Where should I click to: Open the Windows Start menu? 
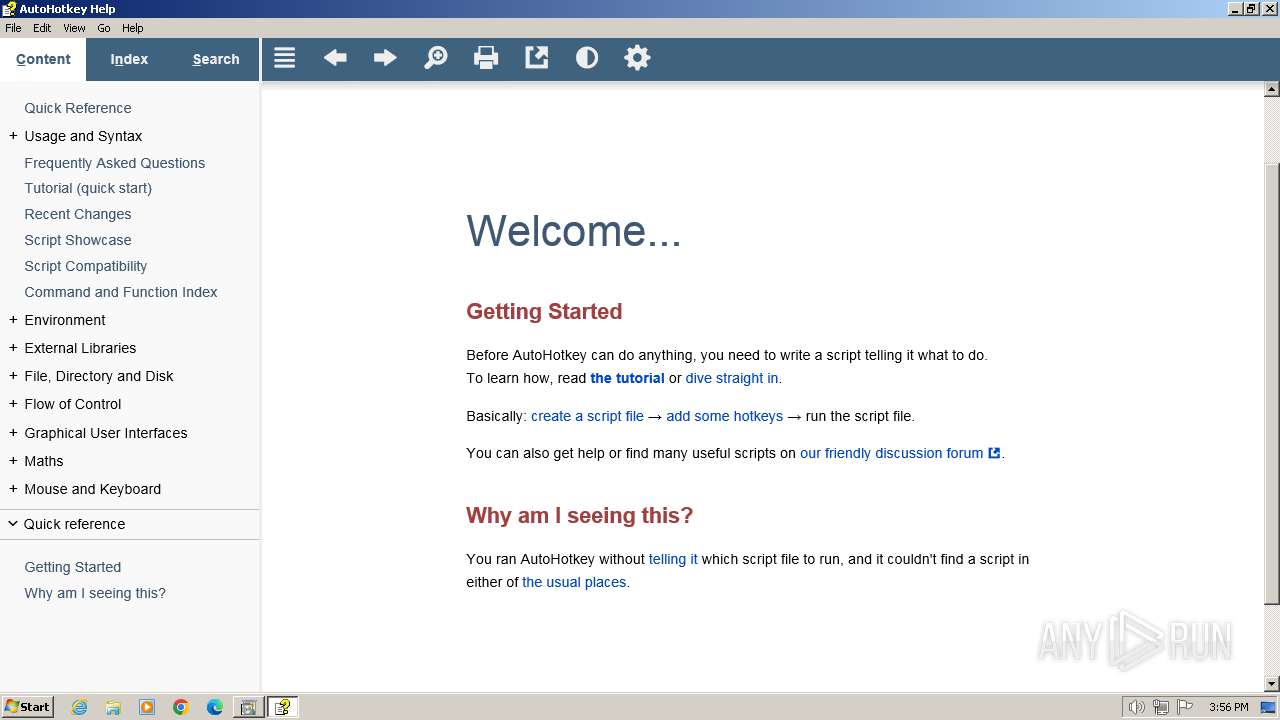(27, 707)
